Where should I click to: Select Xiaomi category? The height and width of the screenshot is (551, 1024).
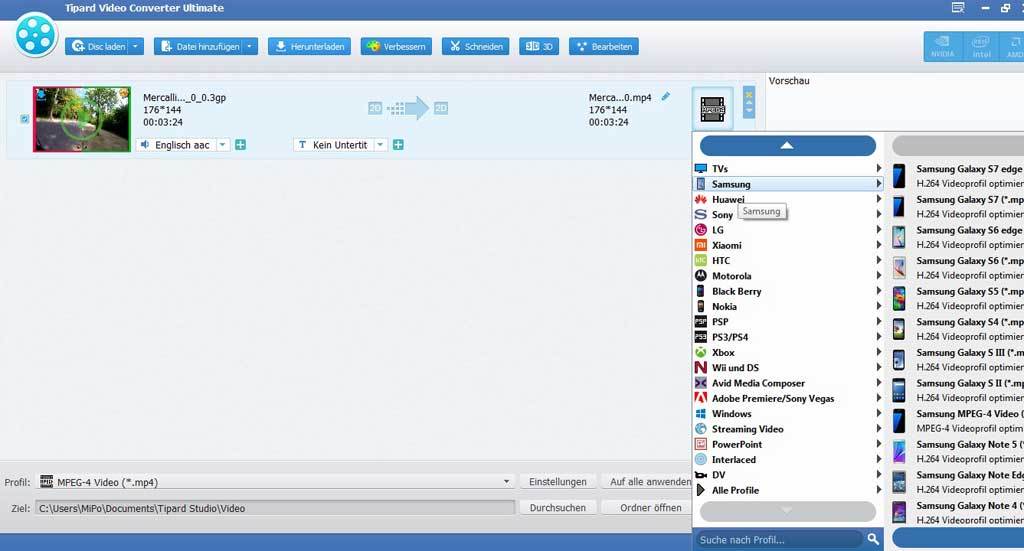[x=788, y=245]
